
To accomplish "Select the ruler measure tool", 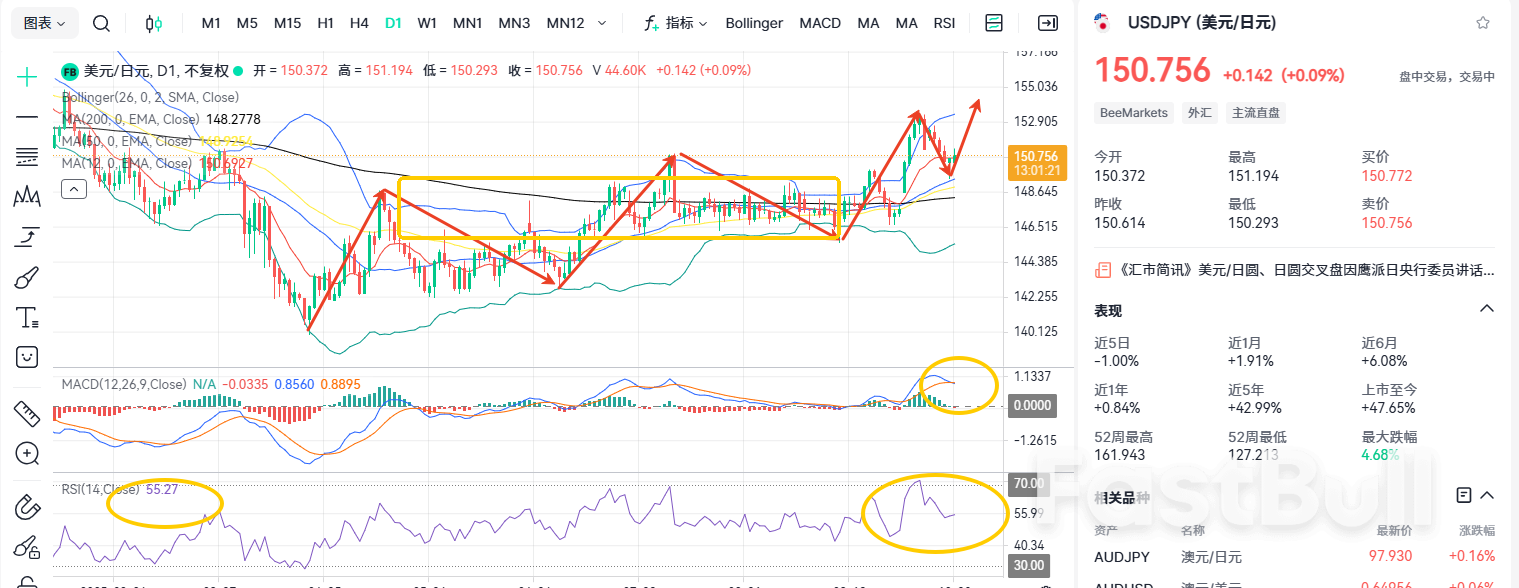I will pos(27,412).
